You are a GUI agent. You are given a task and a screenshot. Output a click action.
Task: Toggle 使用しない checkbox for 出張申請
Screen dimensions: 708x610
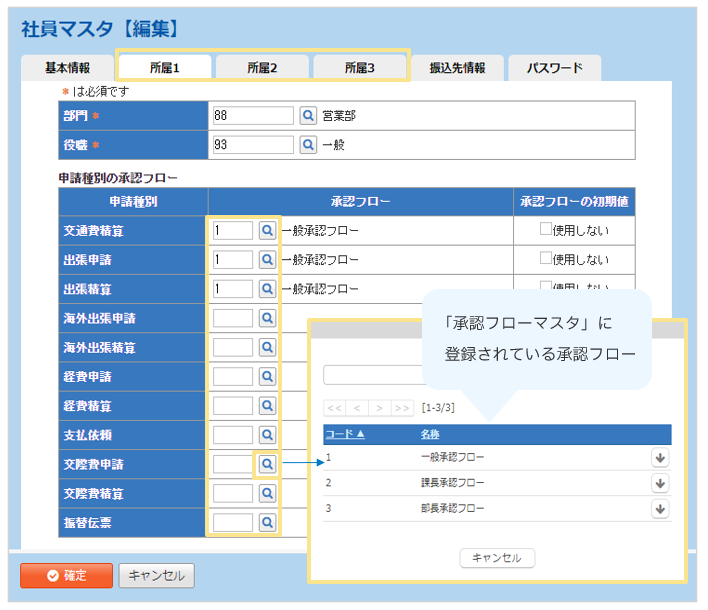click(546, 259)
